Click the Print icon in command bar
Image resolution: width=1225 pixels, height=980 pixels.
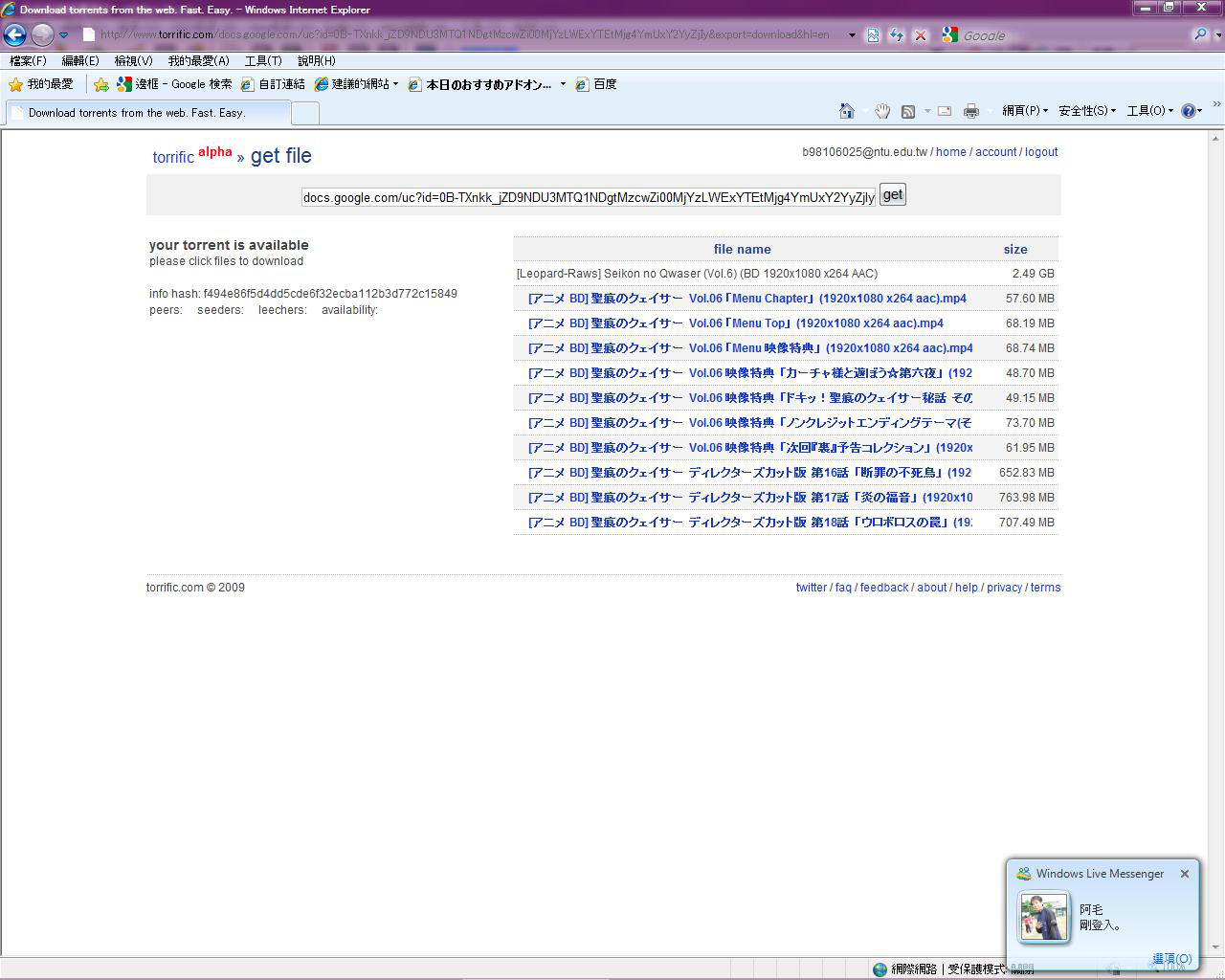(x=970, y=111)
